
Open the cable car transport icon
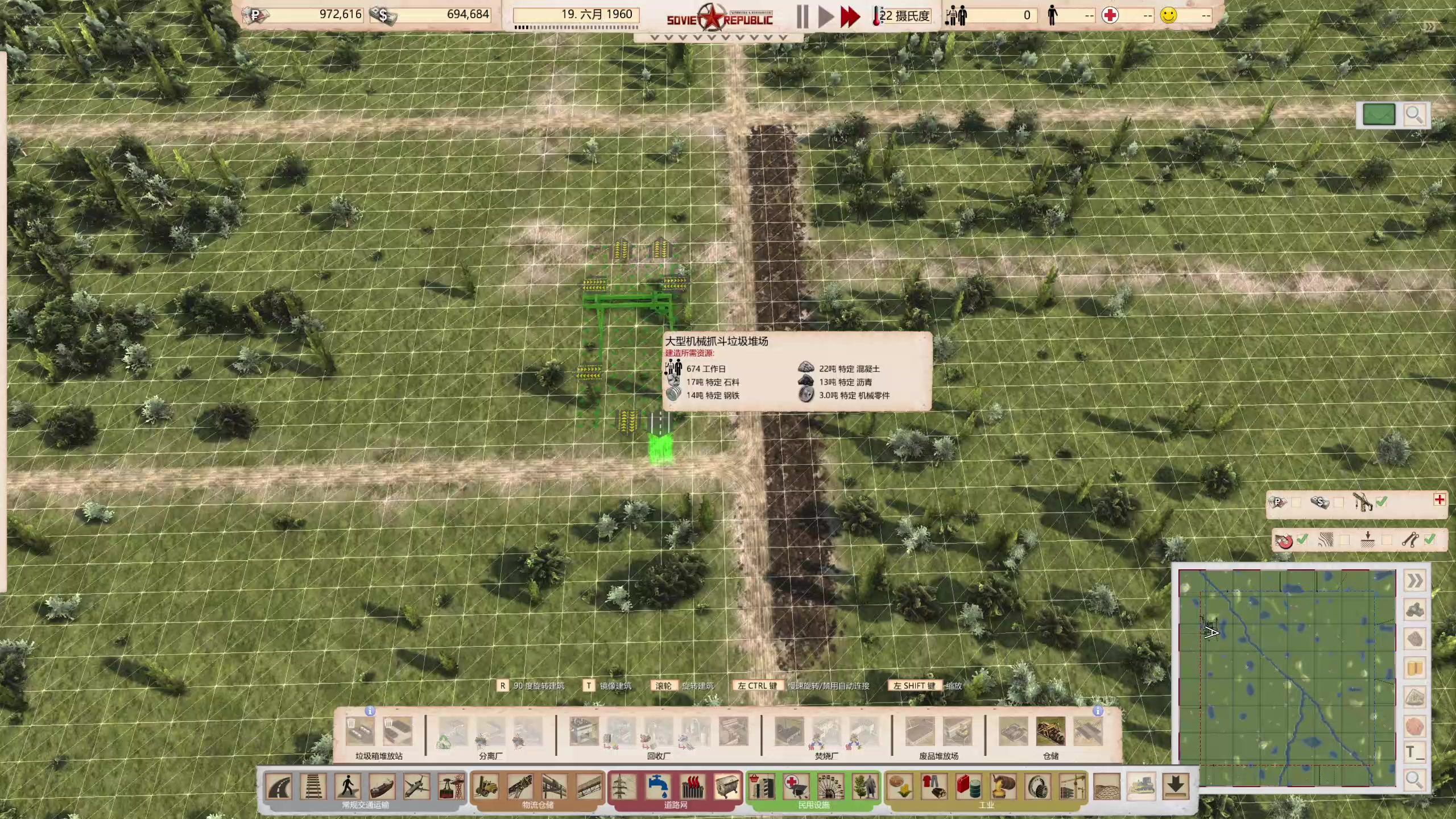tap(451, 787)
